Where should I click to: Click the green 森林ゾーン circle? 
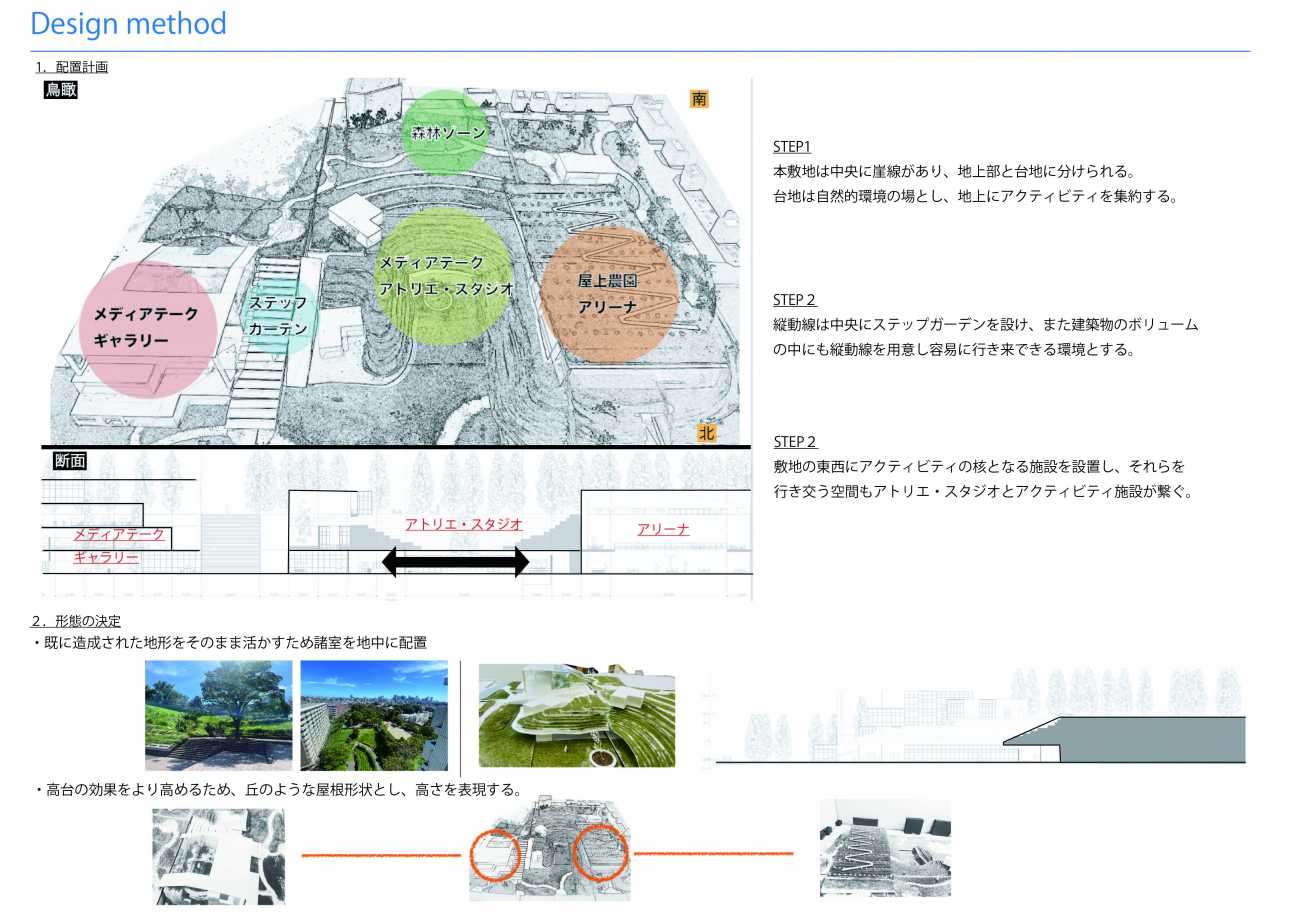(445, 132)
